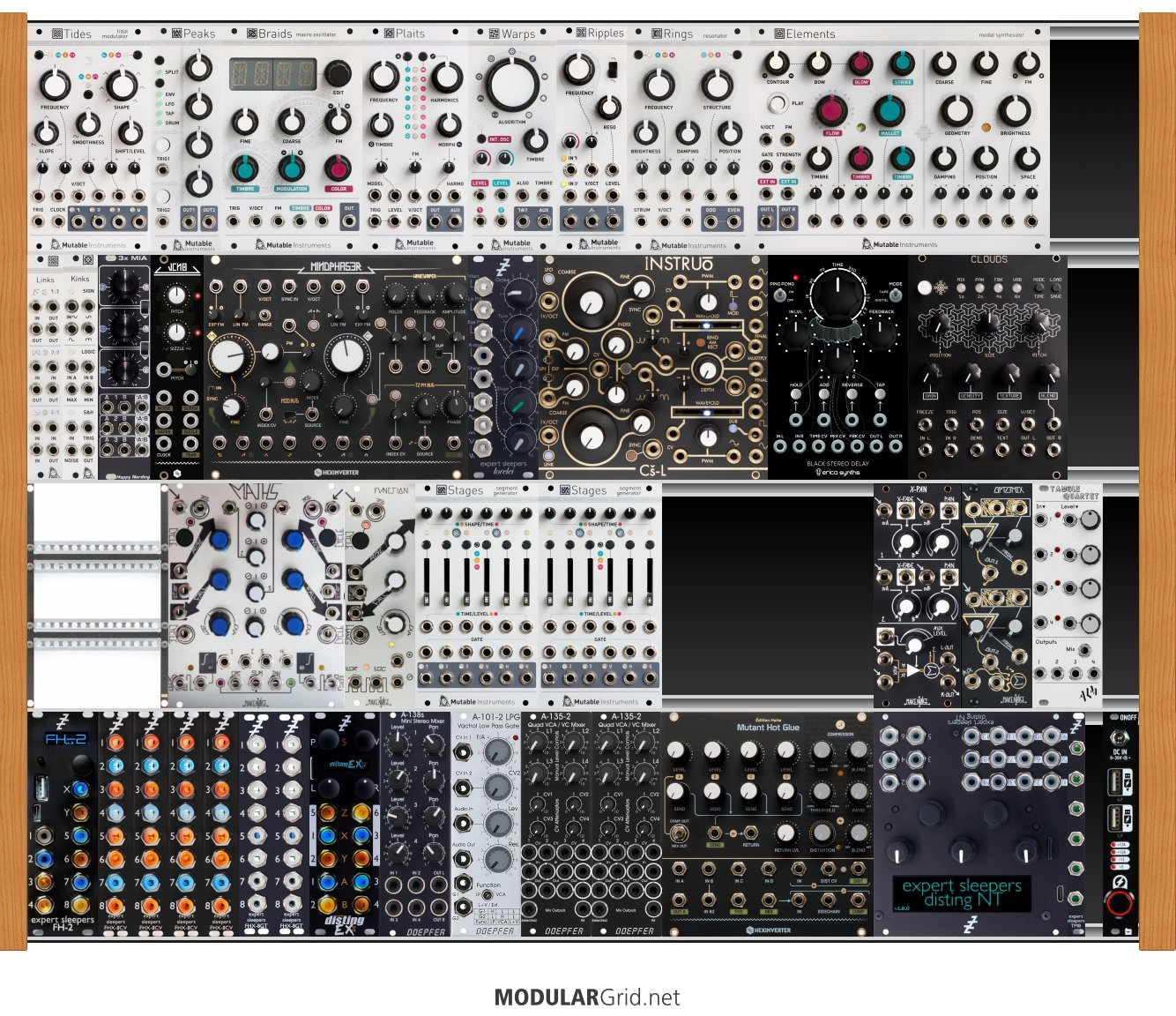Click the Braids logo icon
The height and width of the screenshot is (1016, 1176).
[x=252, y=34]
